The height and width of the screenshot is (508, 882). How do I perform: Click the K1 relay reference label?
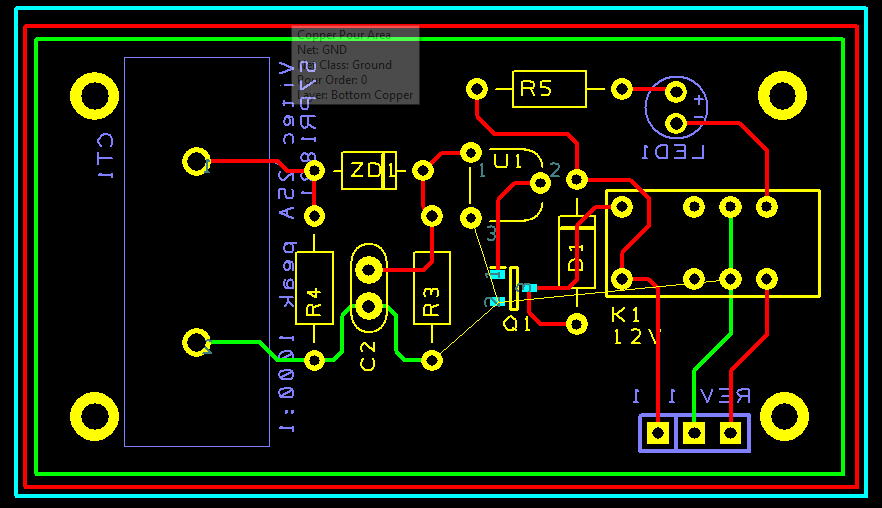point(626,314)
